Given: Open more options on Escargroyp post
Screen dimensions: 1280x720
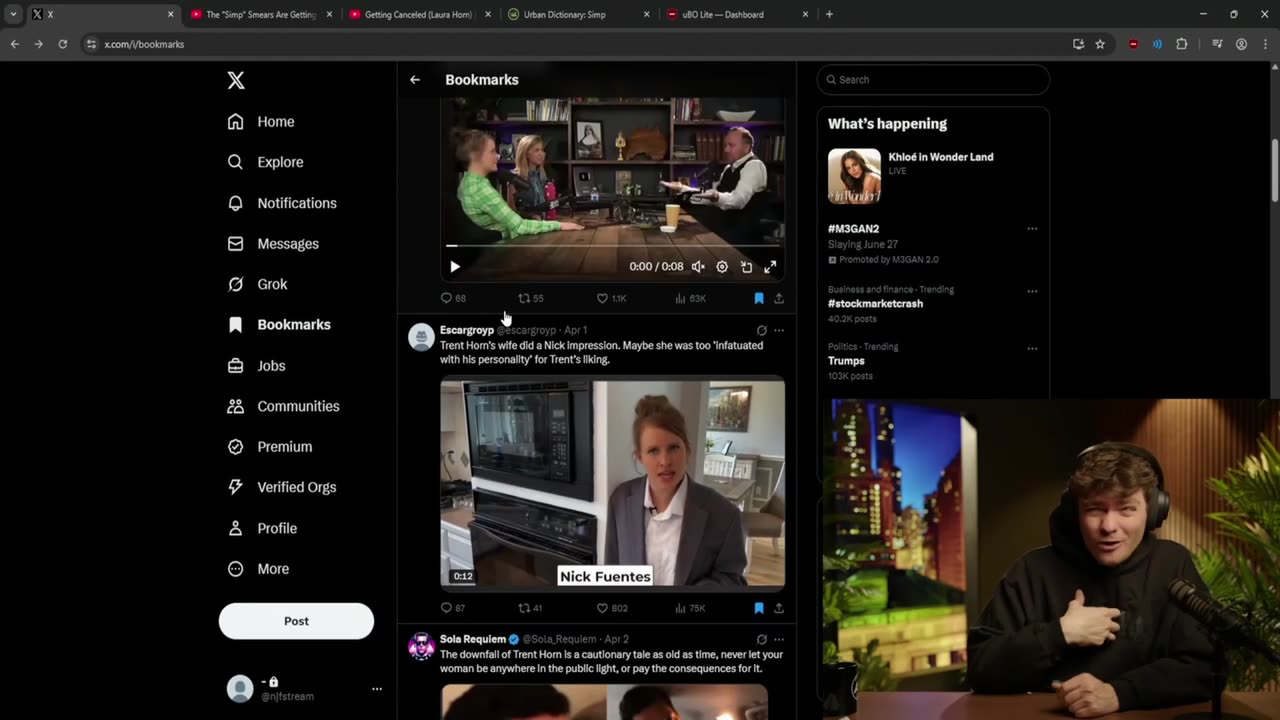Looking at the screenshot, I should [x=779, y=330].
